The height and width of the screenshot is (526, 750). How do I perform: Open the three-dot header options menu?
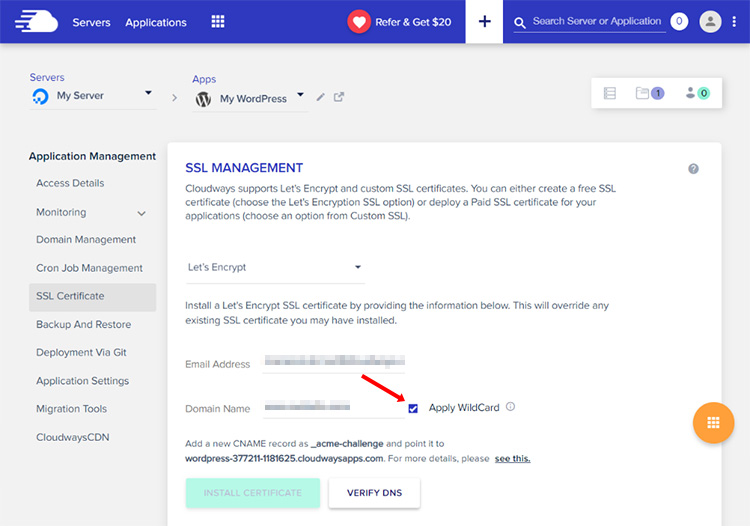click(x=734, y=21)
